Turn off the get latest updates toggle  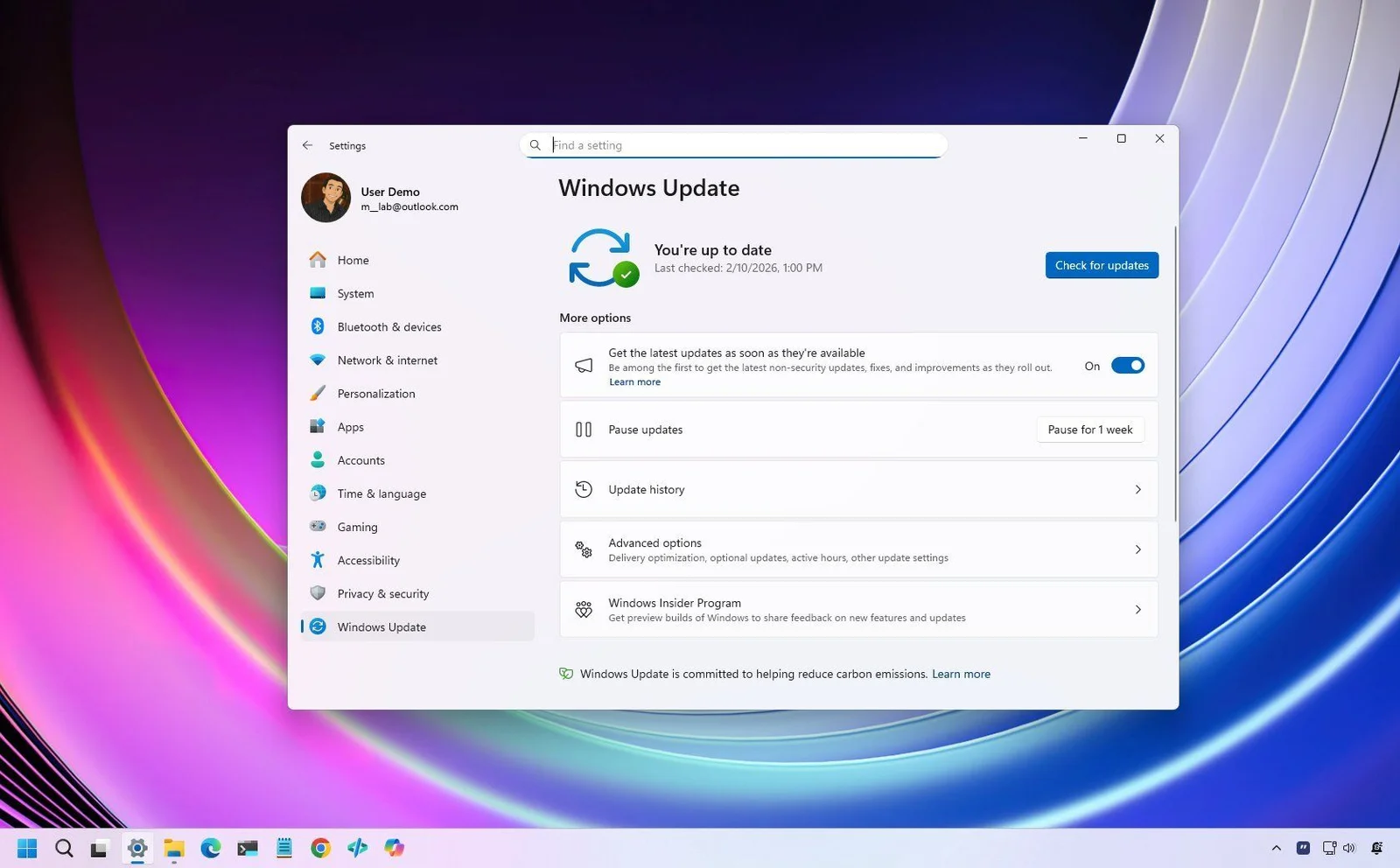point(1127,366)
